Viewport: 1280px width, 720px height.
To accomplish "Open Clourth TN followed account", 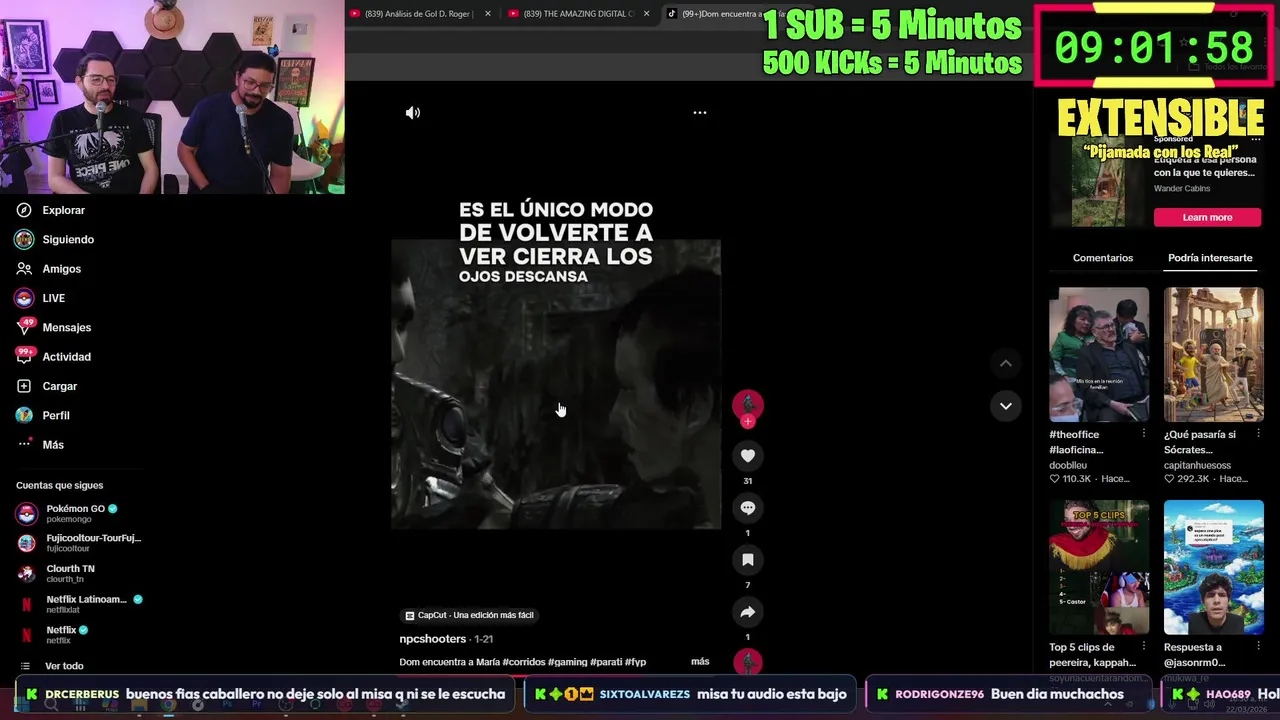I will click(x=56, y=574).
